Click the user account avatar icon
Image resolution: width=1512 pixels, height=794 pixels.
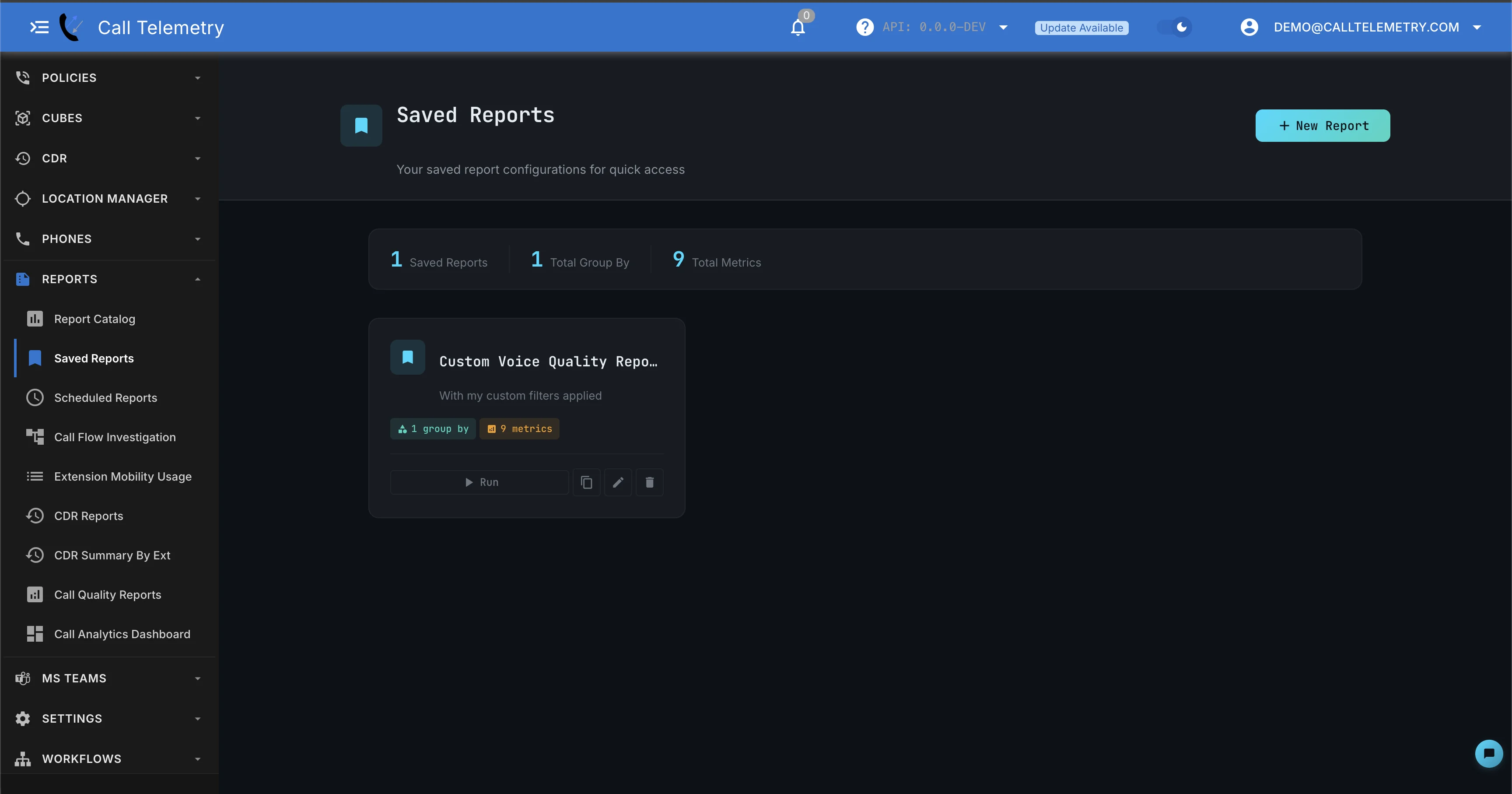pyautogui.click(x=1249, y=28)
